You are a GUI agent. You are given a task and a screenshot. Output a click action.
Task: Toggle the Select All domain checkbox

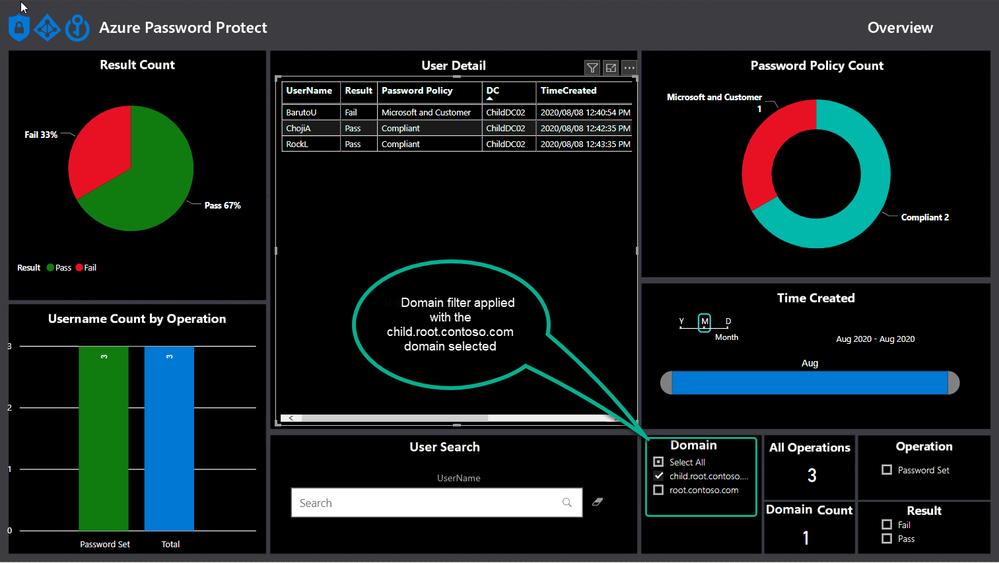coord(658,462)
